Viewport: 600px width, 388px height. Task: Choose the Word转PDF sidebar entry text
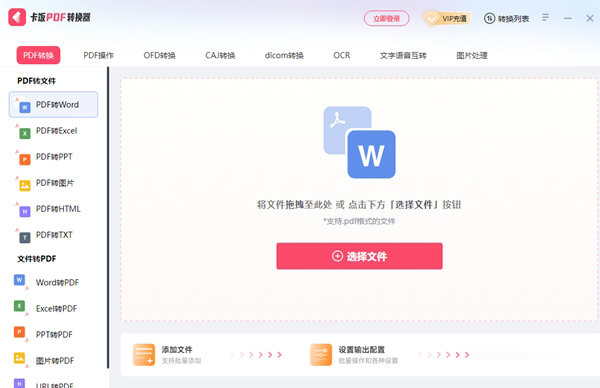click(57, 282)
